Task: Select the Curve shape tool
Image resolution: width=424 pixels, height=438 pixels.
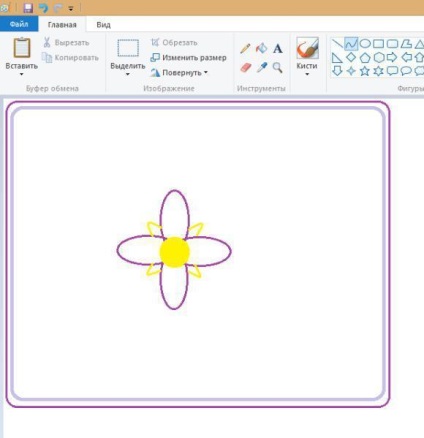Action: click(351, 44)
